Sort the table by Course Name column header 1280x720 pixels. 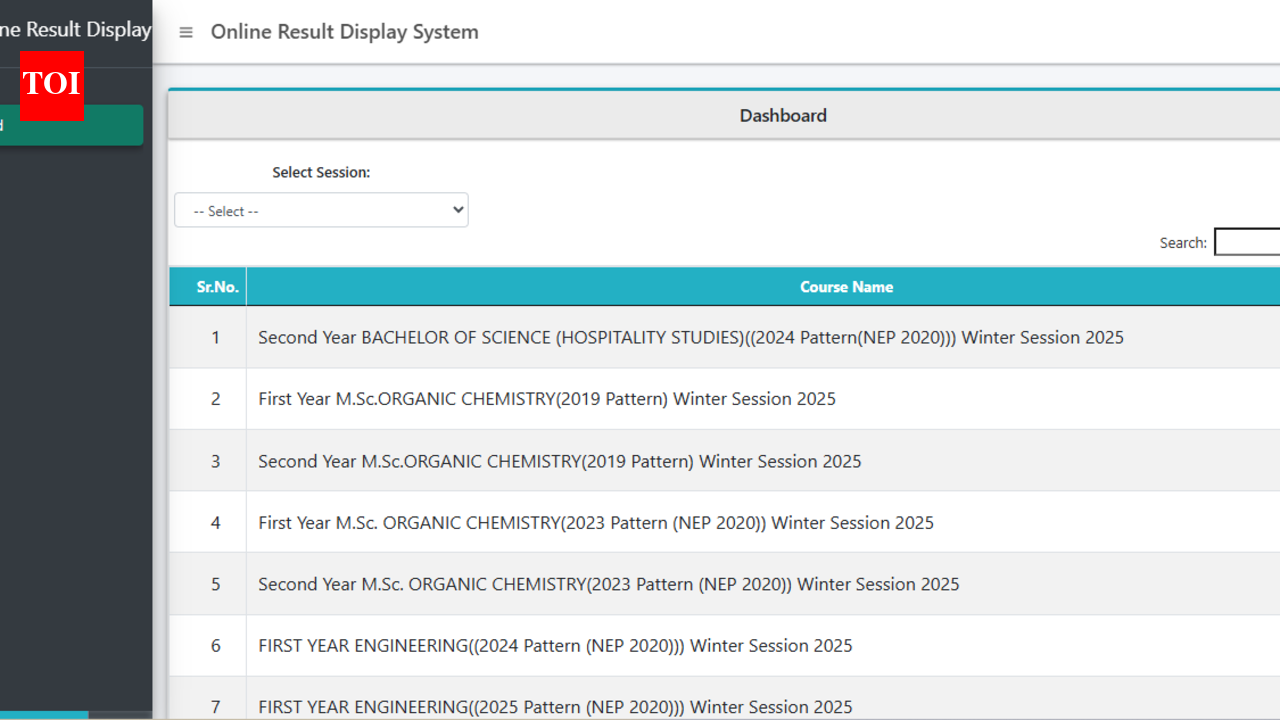click(847, 287)
